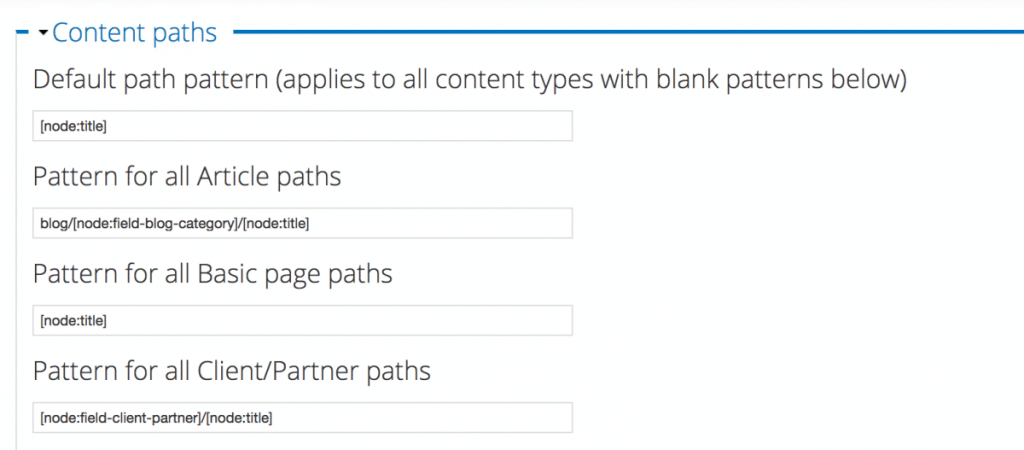Collapse the Content paths section arrow
This screenshot has height=450, width=1024.
pos(43,32)
